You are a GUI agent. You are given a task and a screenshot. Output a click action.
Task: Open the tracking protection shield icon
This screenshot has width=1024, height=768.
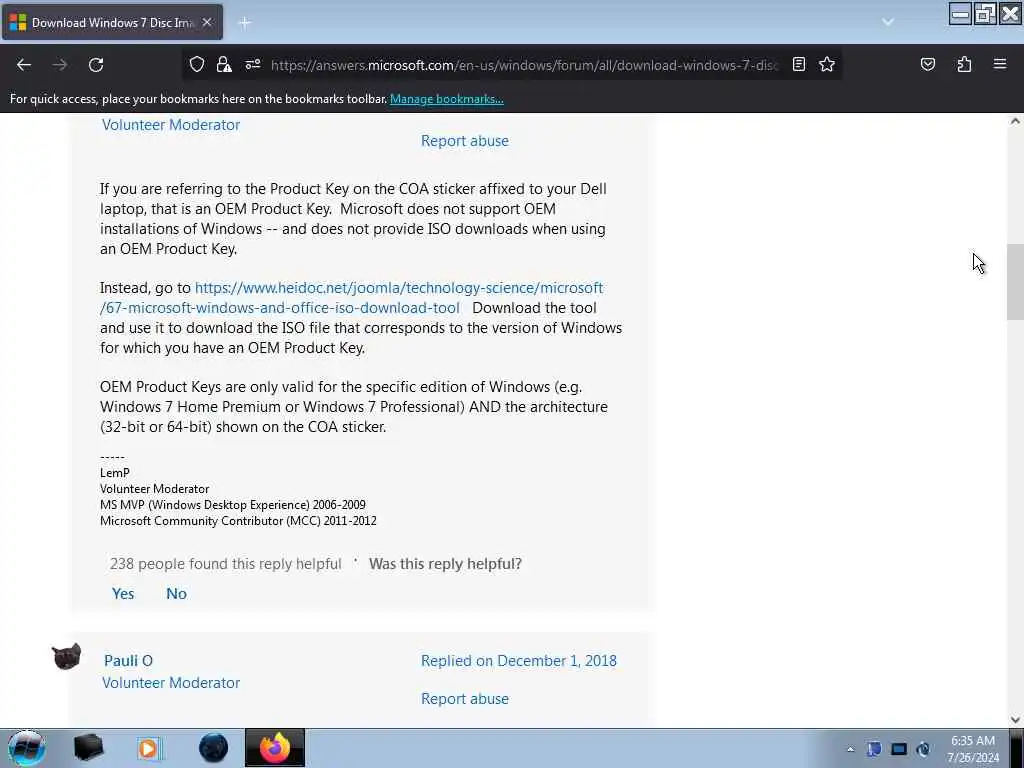(197, 64)
